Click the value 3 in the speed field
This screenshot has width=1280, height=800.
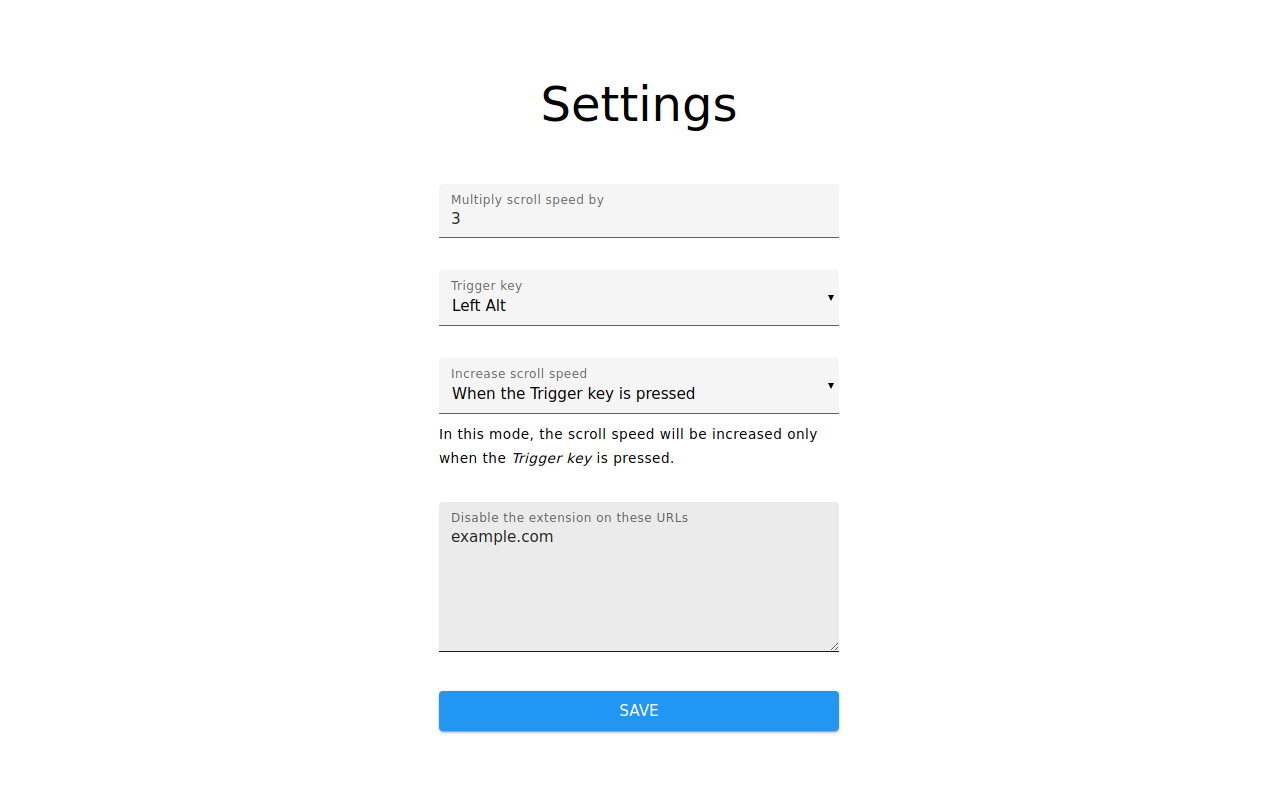[x=456, y=218]
